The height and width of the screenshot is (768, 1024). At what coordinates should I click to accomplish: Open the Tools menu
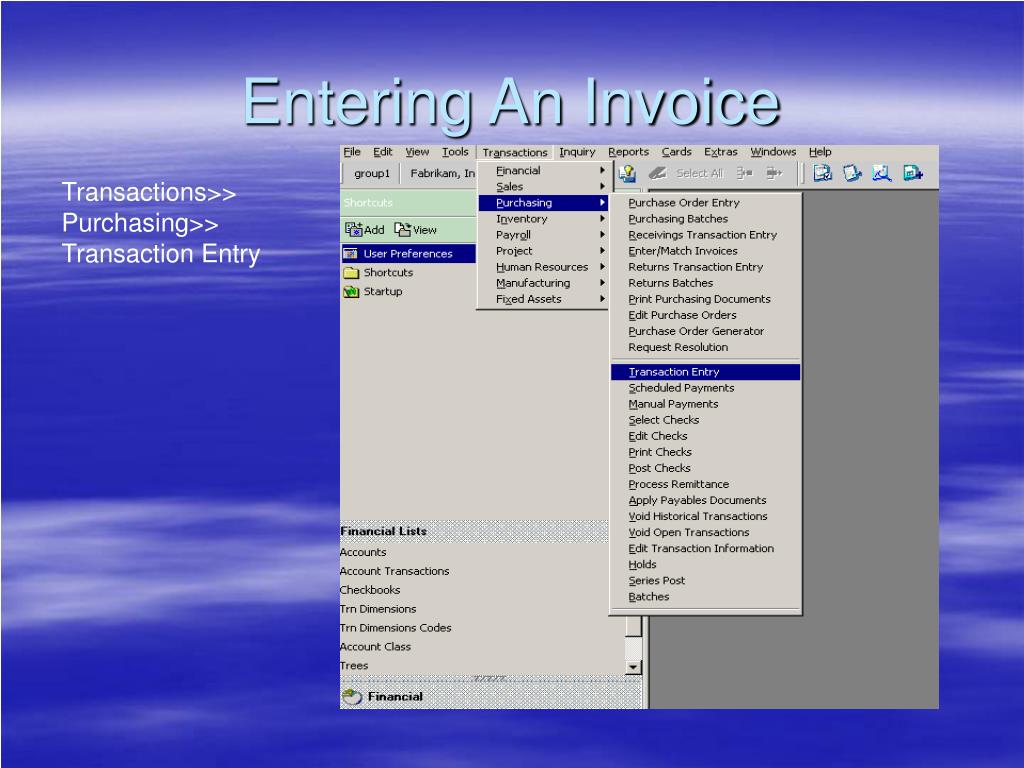pyautogui.click(x=455, y=152)
